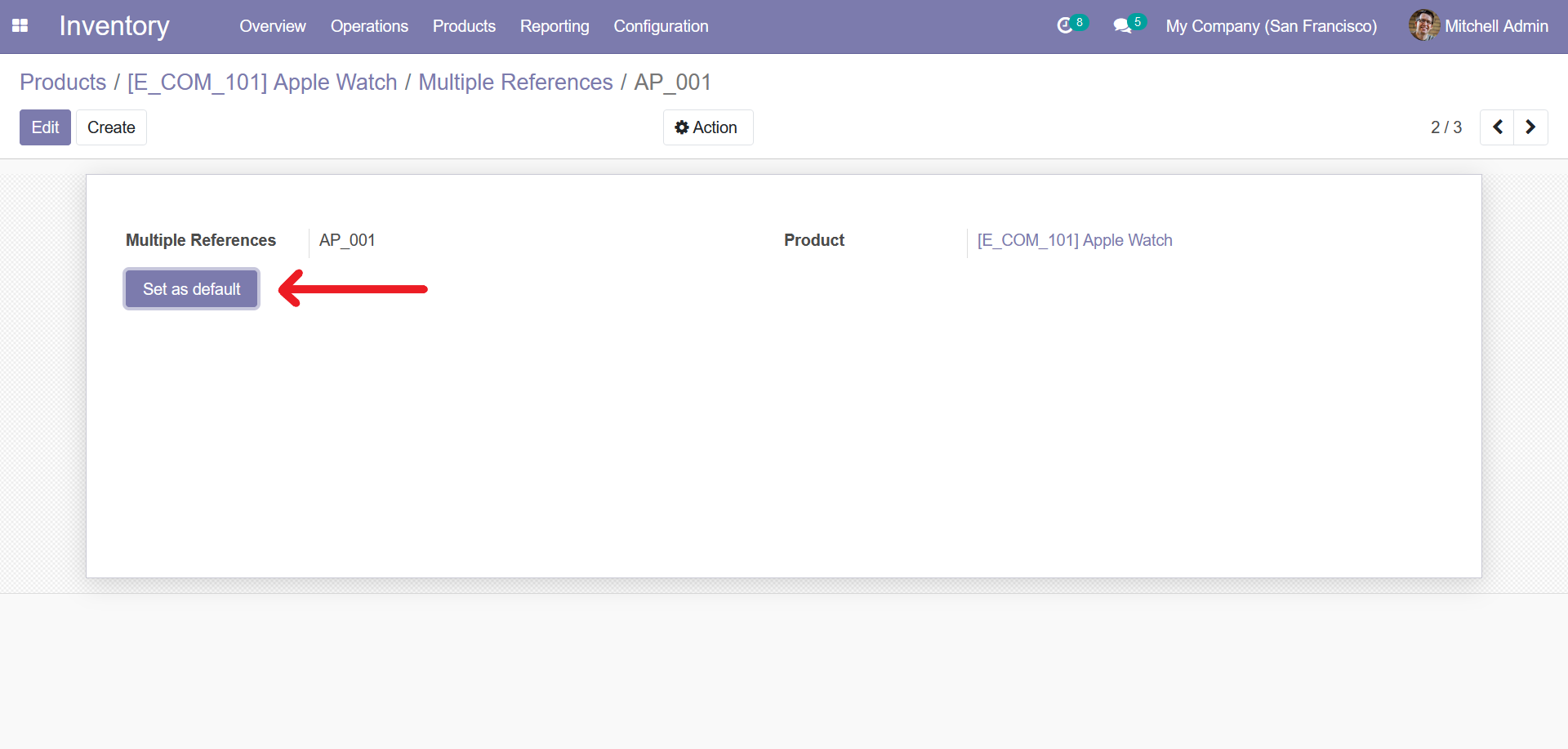Open the Configuration menu
This screenshot has width=1568, height=749.
click(661, 26)
